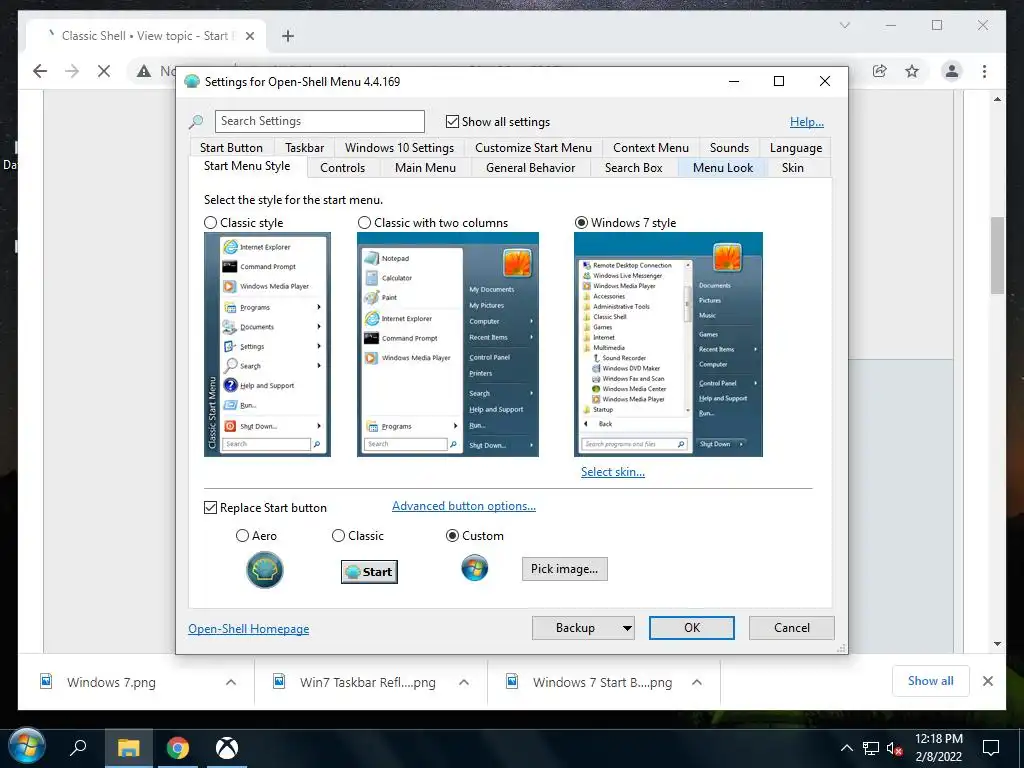
Task: Click Chrome's share page icon
Action: (x=880, y=71)
